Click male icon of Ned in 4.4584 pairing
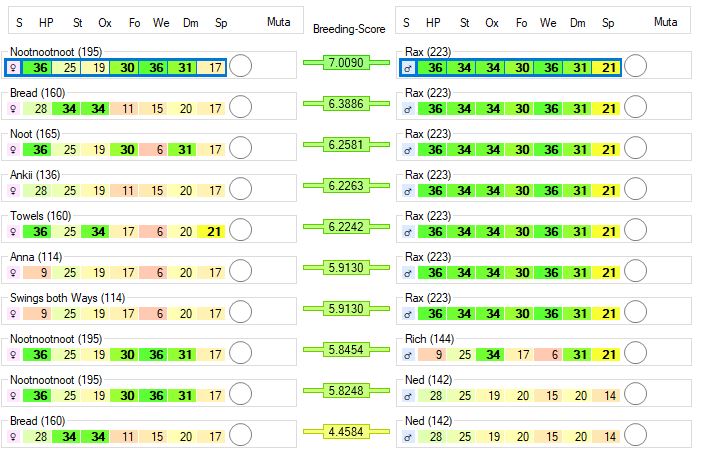The width and height of the screenshot is (706, 460). pos(408,437)
